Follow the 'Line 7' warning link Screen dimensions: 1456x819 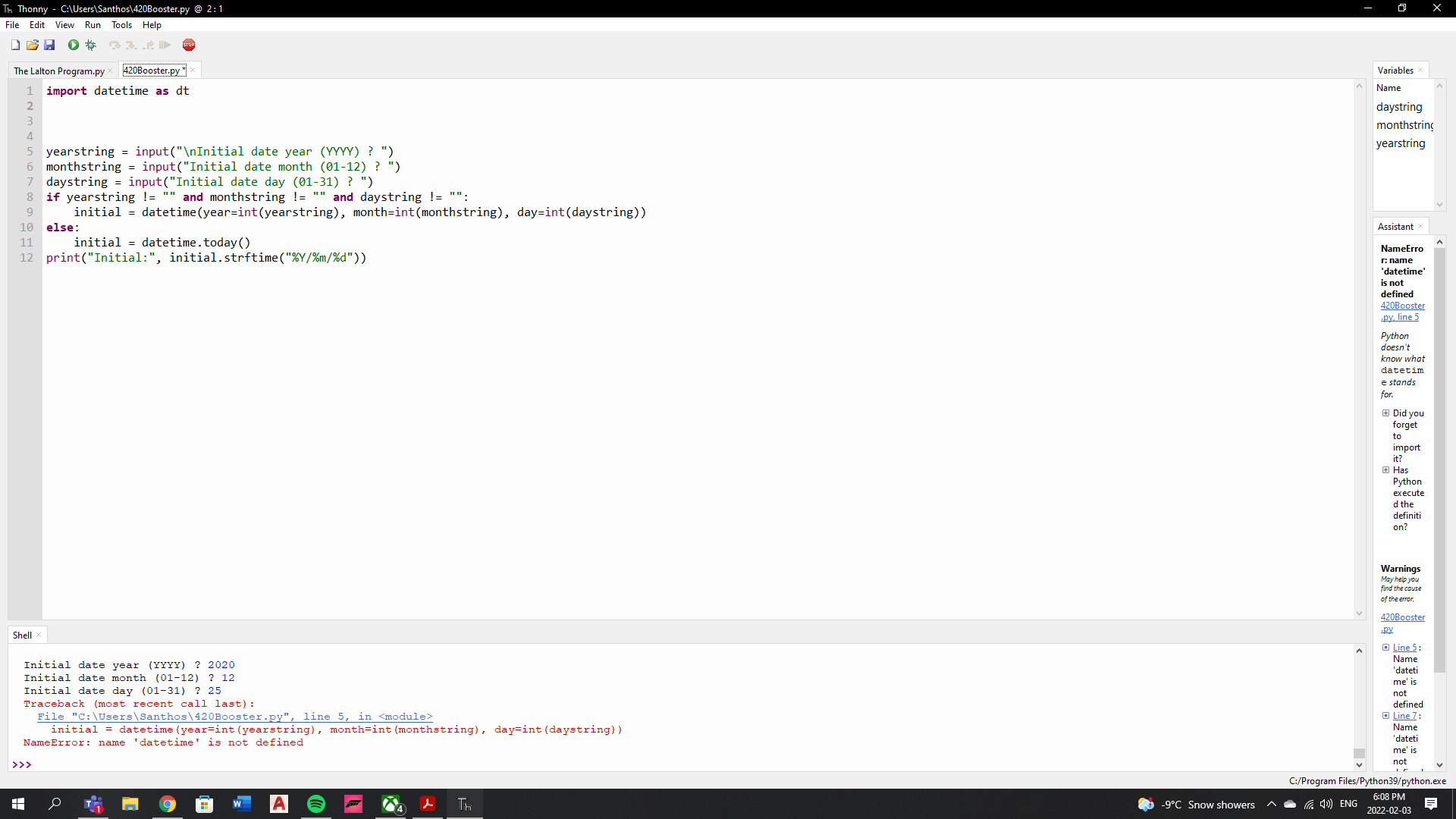pyautogui.click(x=1404, y=716)
